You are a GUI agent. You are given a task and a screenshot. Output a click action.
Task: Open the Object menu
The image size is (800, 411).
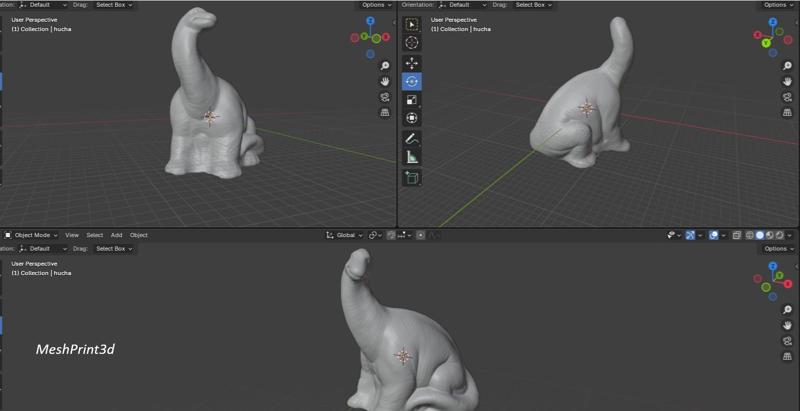139,235
